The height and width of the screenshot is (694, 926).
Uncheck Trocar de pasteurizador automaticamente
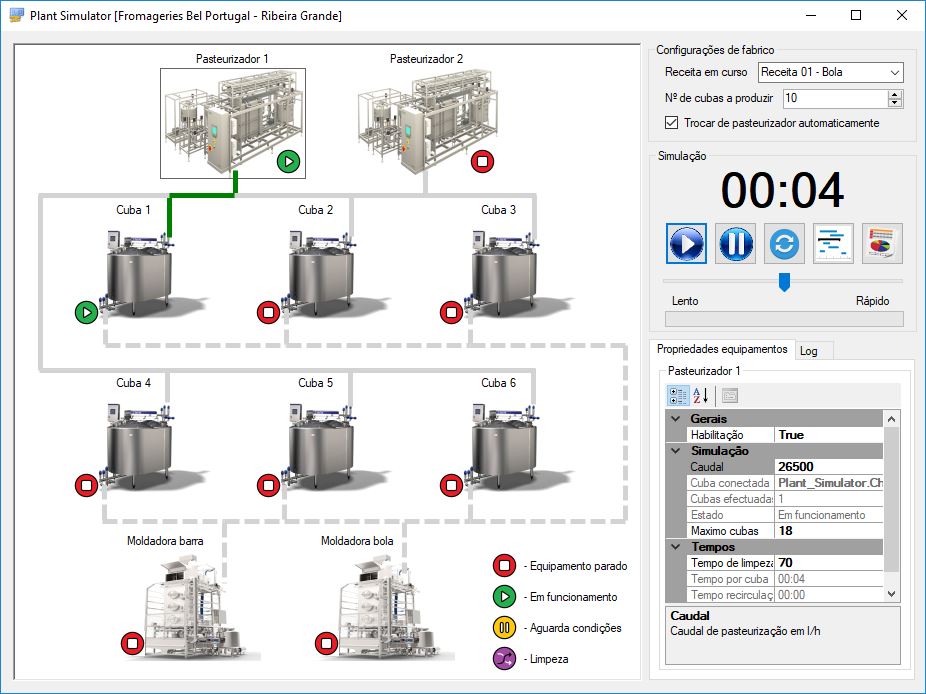pyautogui.click(x=672, y=123)
